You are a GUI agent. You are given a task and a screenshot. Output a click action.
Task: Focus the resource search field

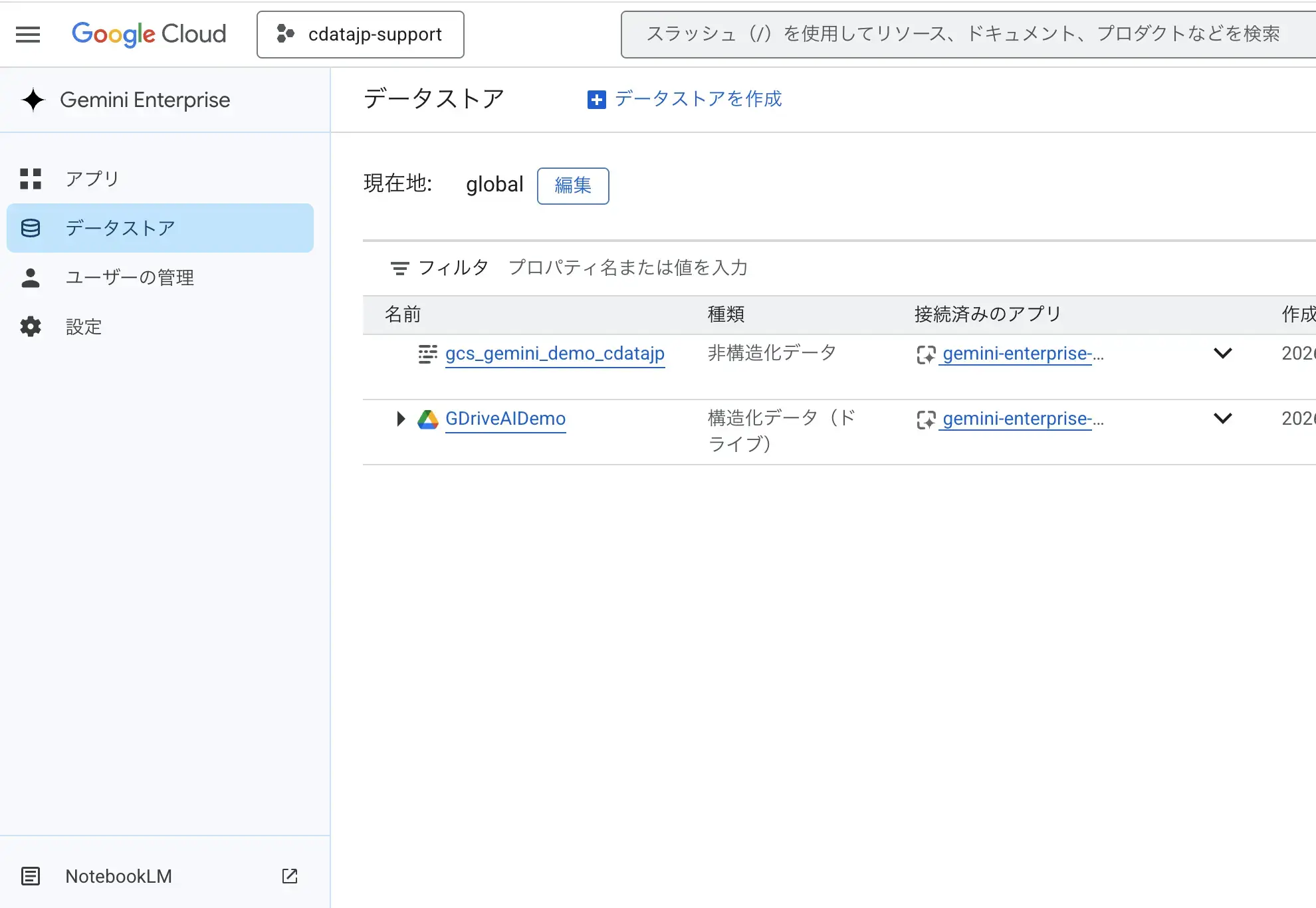click(x=968, y=34)
